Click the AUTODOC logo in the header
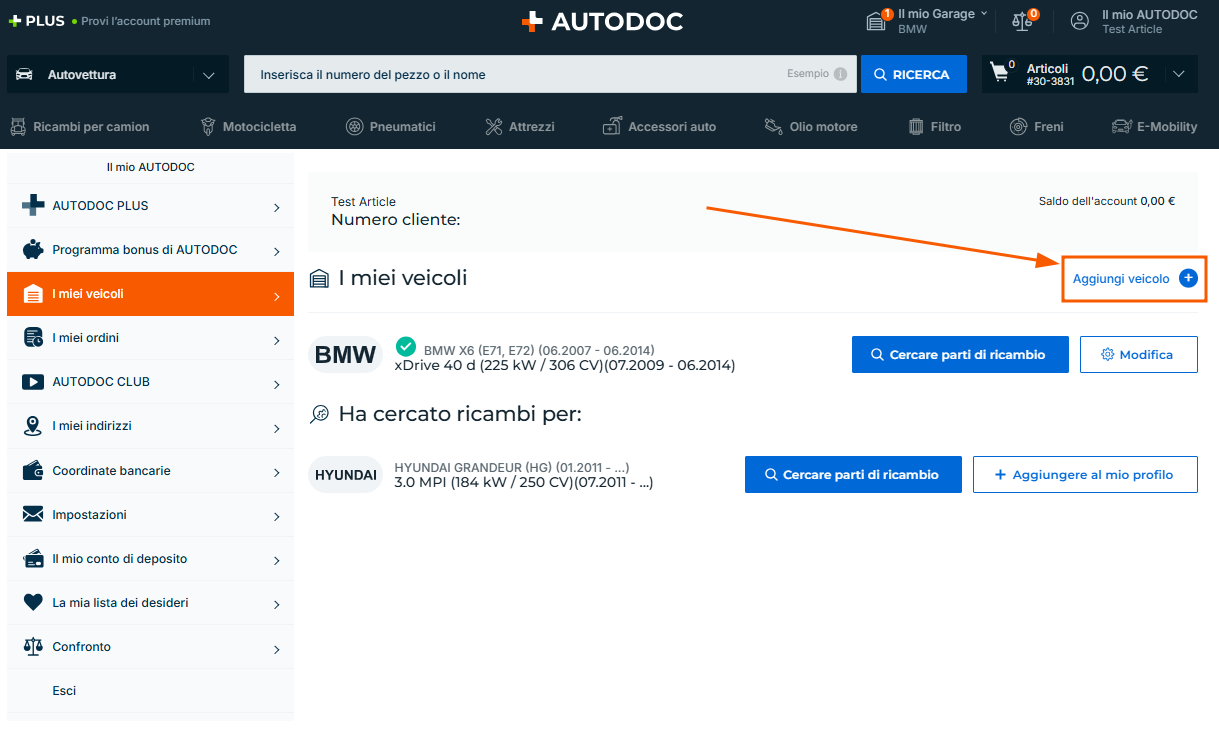This screenshot has height=731, width=1219. tap(602, 21)
